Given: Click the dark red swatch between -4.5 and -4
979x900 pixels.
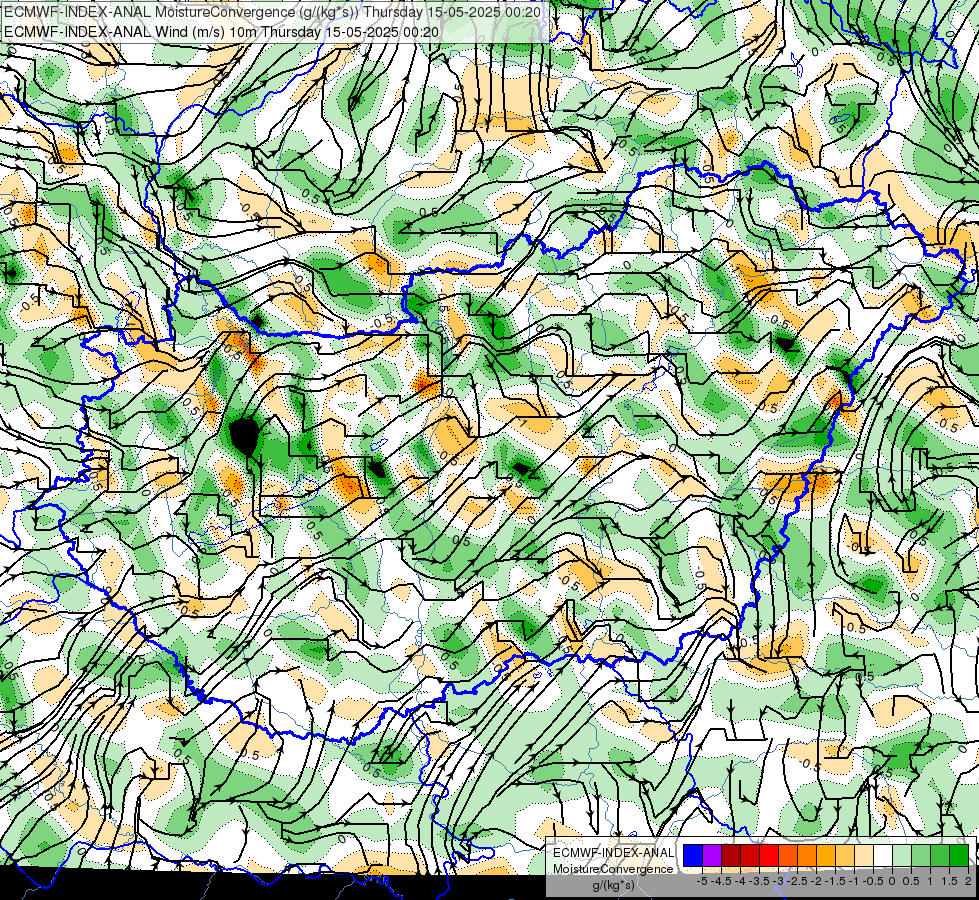Looking at the screenshot, I should point(731,855).
